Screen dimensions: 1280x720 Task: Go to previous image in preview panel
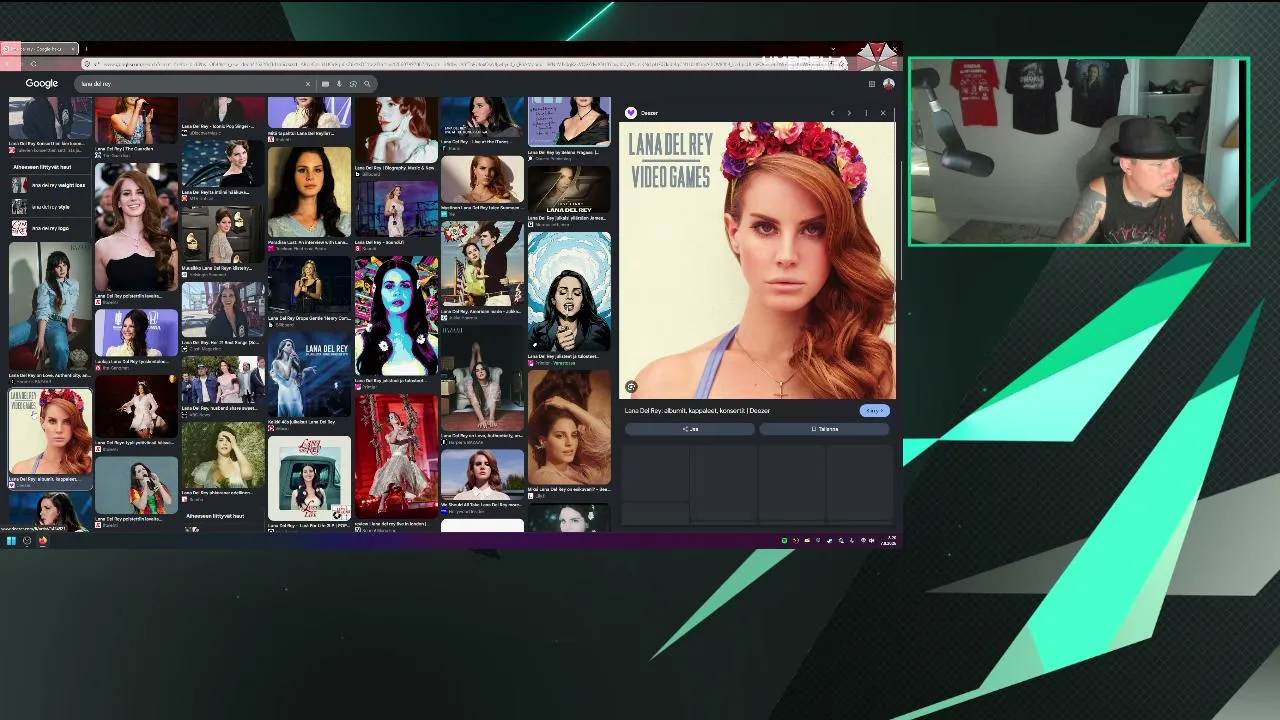coord(832,113)
